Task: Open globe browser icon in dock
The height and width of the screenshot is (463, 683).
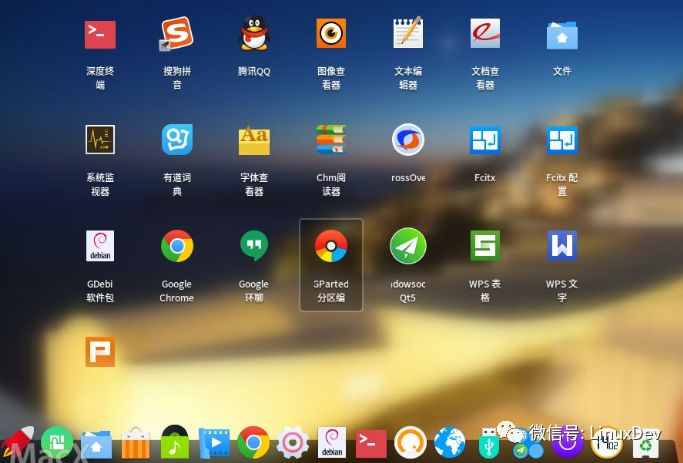Action: (450, 443)
